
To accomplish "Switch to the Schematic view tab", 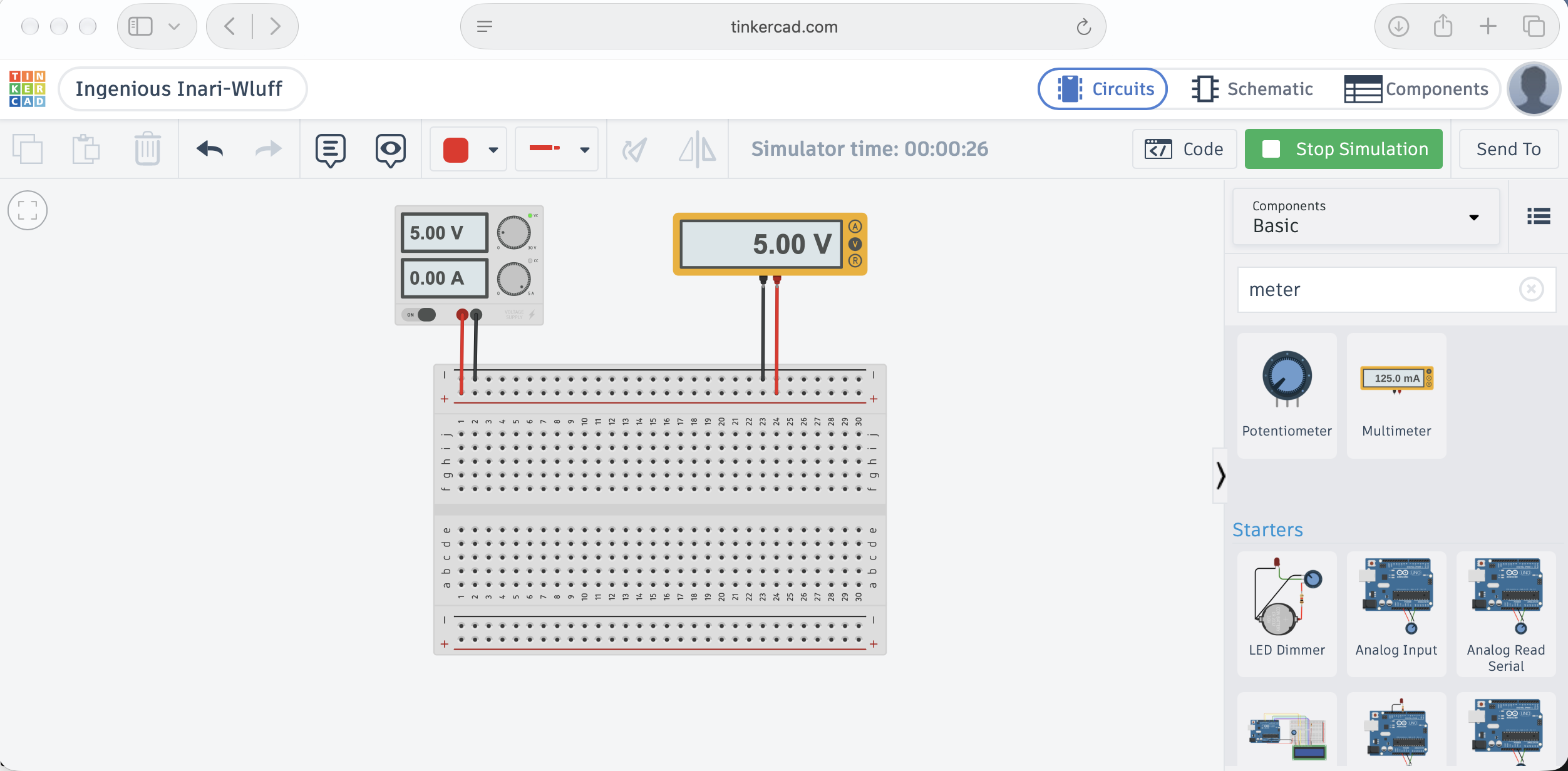I will (x=1252, y=89).
